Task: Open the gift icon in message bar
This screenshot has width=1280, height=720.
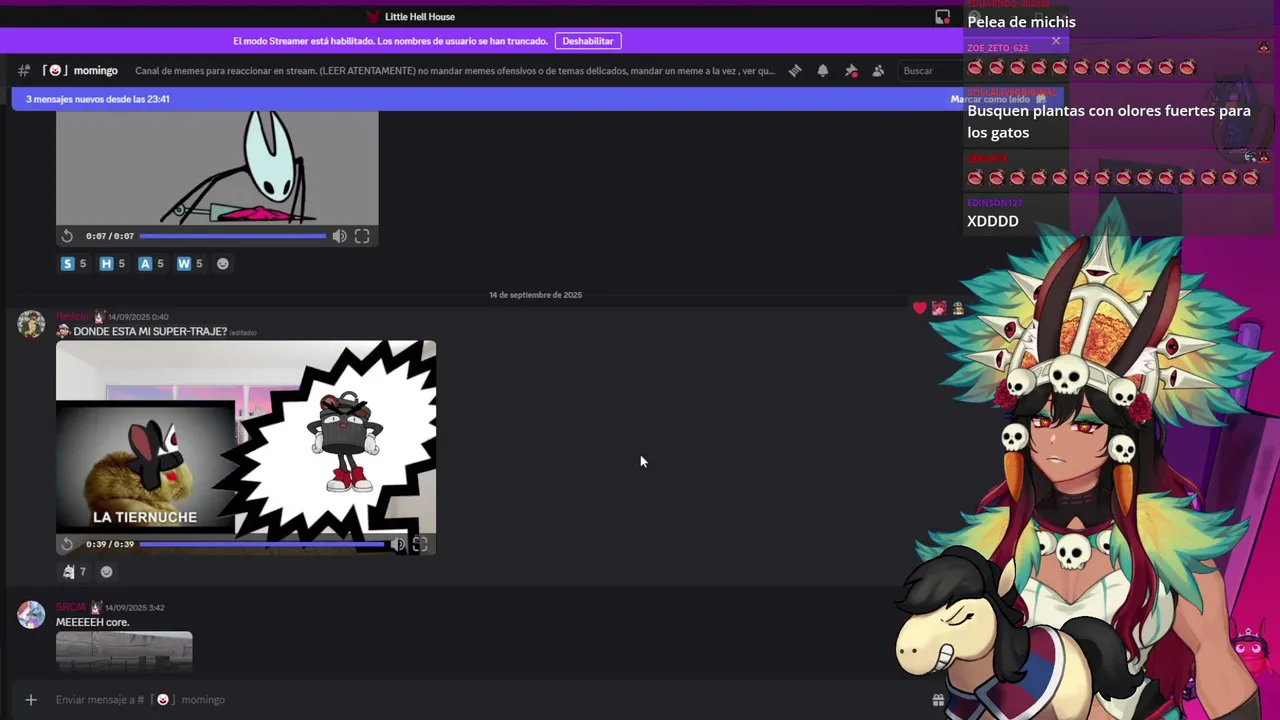Action: click(x=938, y=700)
